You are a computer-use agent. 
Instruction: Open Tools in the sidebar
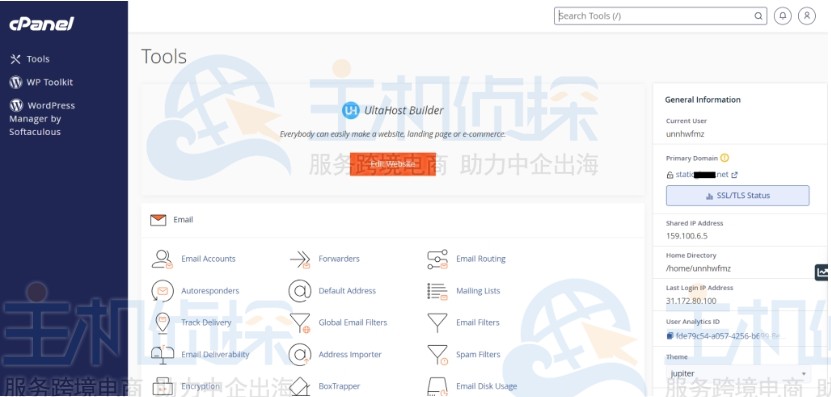tap(38, 59)
